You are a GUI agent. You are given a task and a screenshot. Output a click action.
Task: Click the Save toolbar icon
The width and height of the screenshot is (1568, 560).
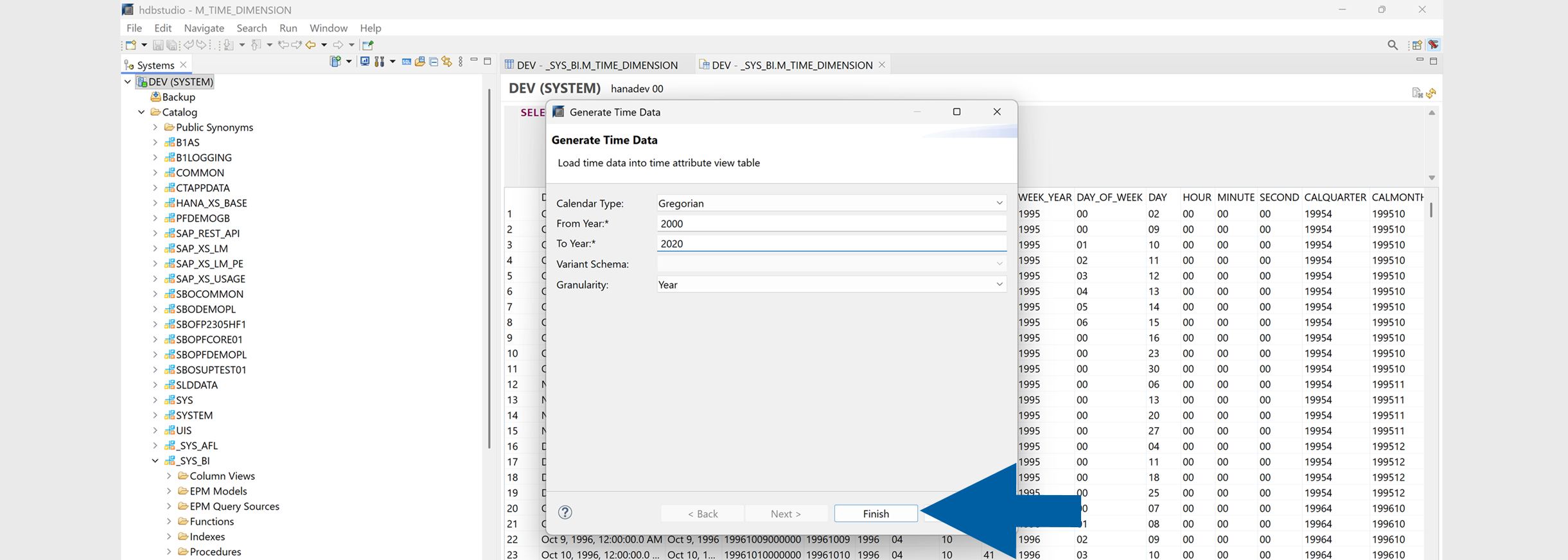[x=157, y=45]
